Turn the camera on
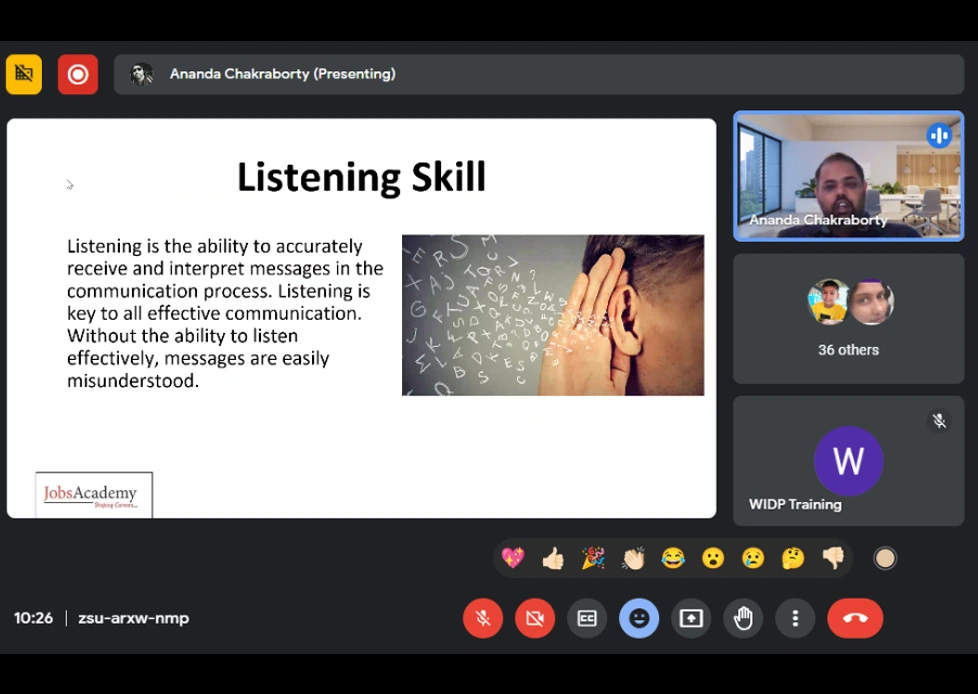Image resolution: width=978 pixels, height=694 pixels. pyautogui.click(x=535, y=618)
